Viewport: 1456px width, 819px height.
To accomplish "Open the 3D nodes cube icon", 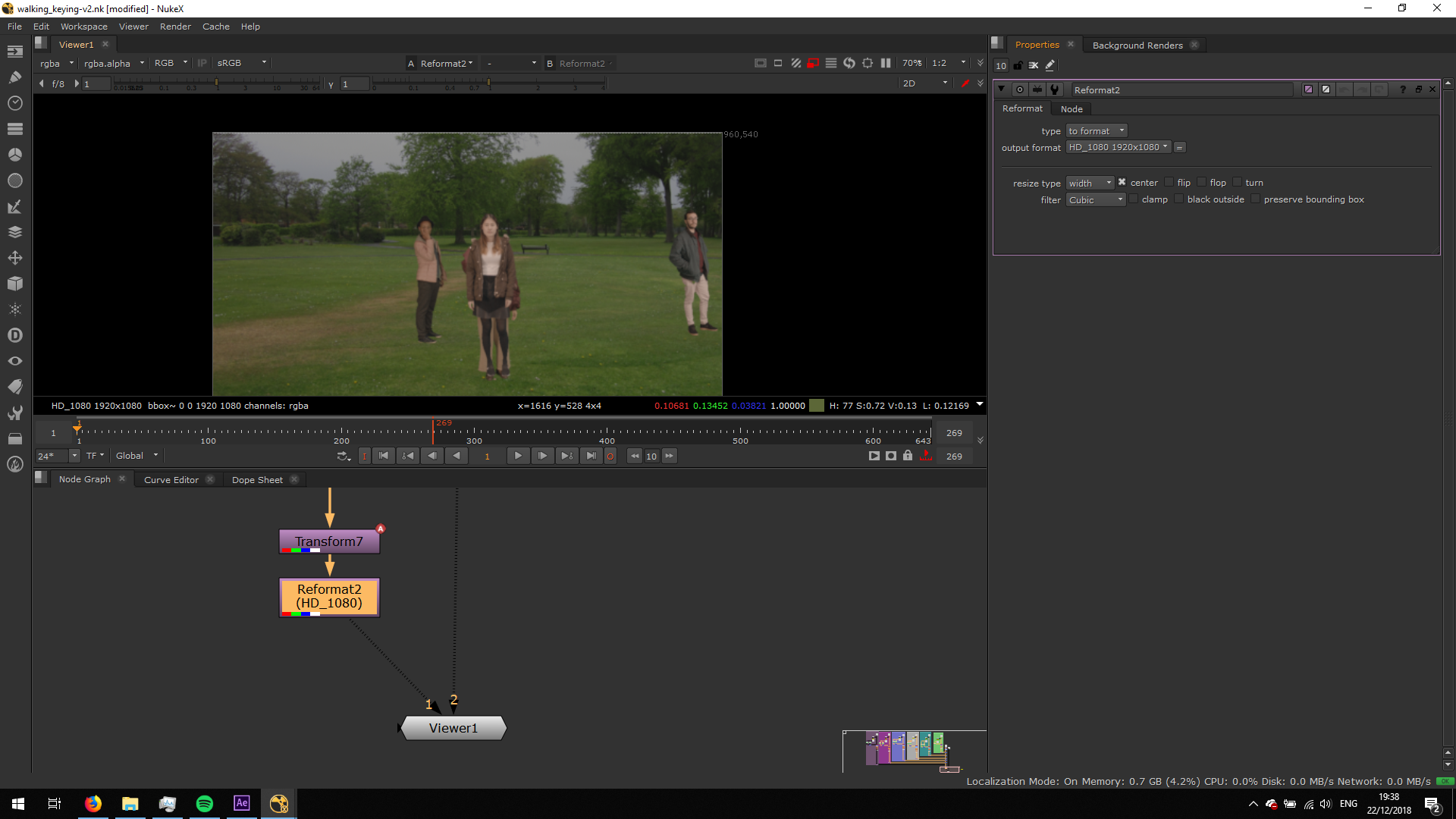I will (14, 284).
